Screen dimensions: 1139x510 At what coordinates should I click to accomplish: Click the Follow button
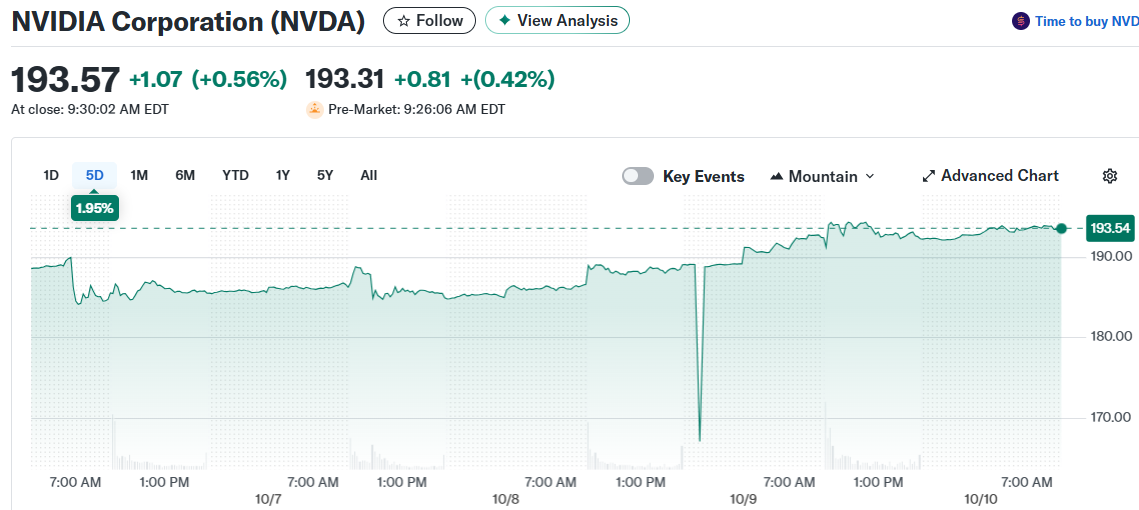click(x=430, y=21)
